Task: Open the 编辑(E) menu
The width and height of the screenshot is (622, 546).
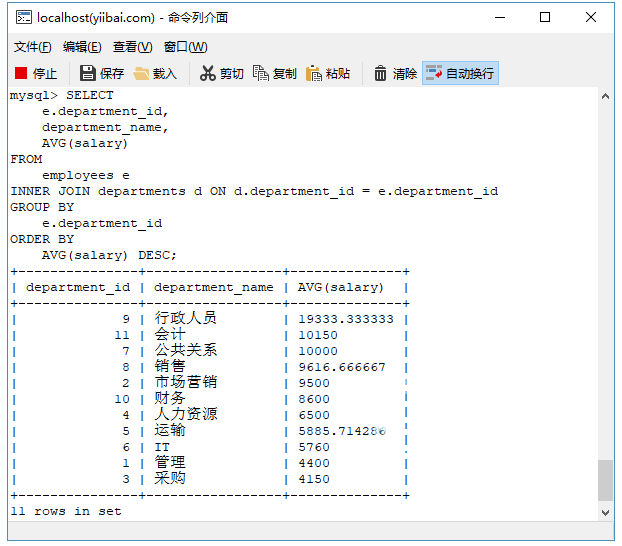Action: (82, 47)
